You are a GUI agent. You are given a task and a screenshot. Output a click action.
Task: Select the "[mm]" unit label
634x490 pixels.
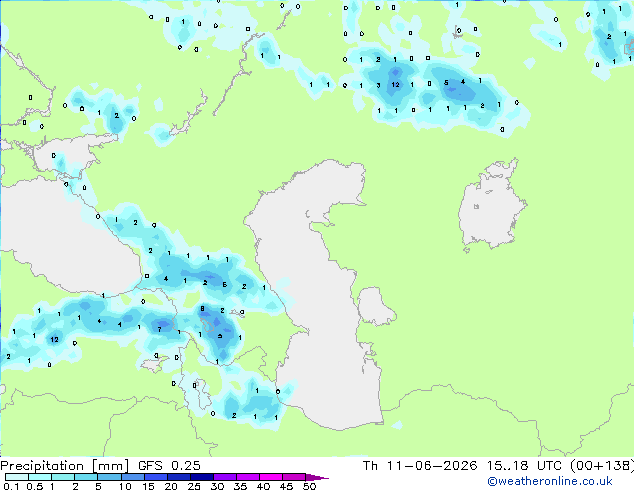(110, 466)
